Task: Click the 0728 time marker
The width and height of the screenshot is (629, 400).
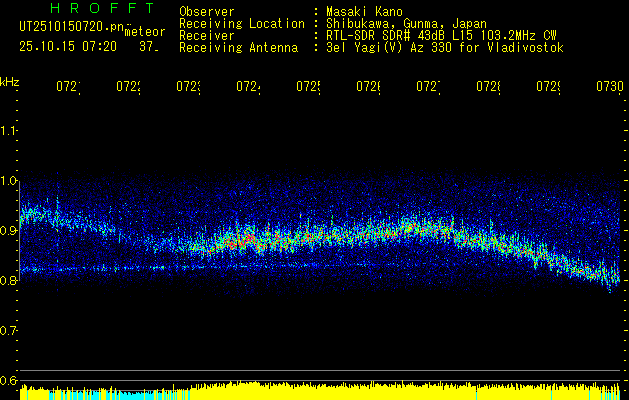Action: [x=489, y=87]
